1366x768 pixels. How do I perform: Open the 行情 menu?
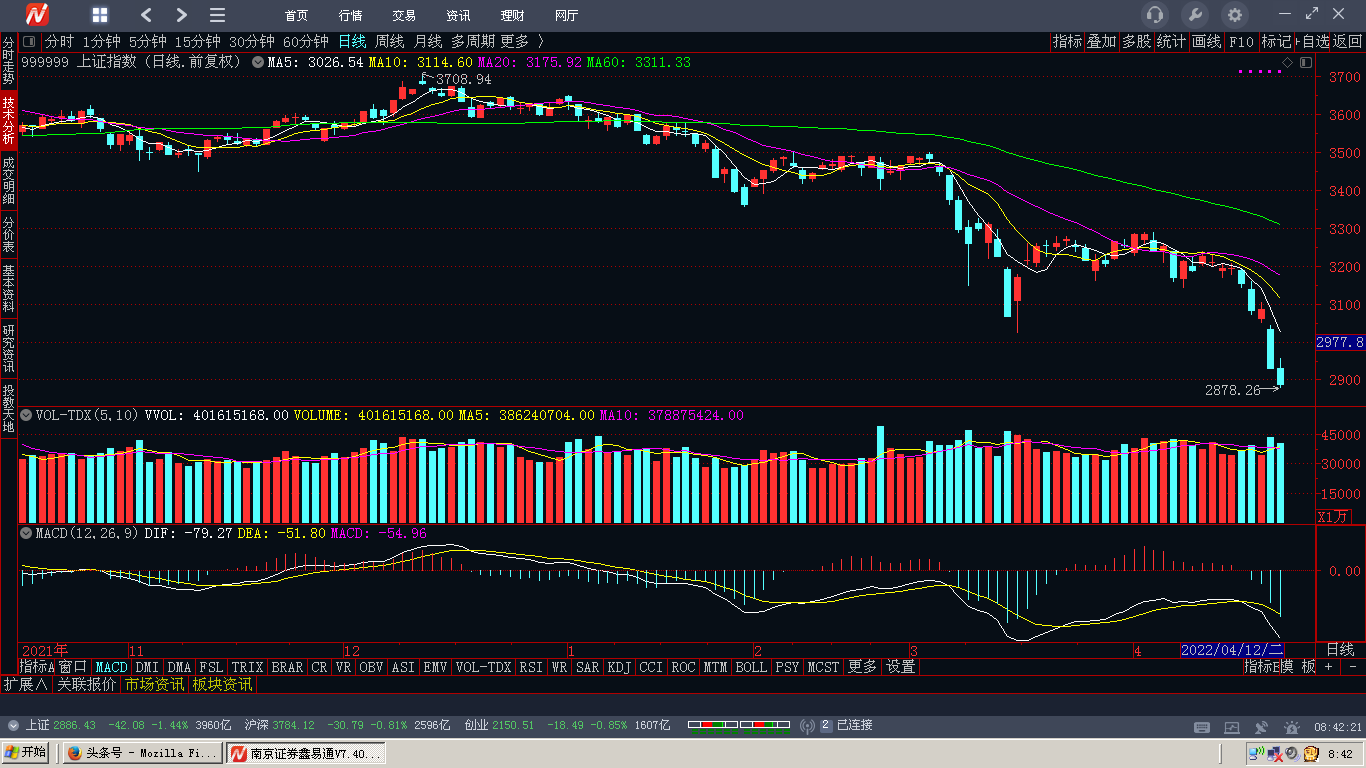point(350,15)
